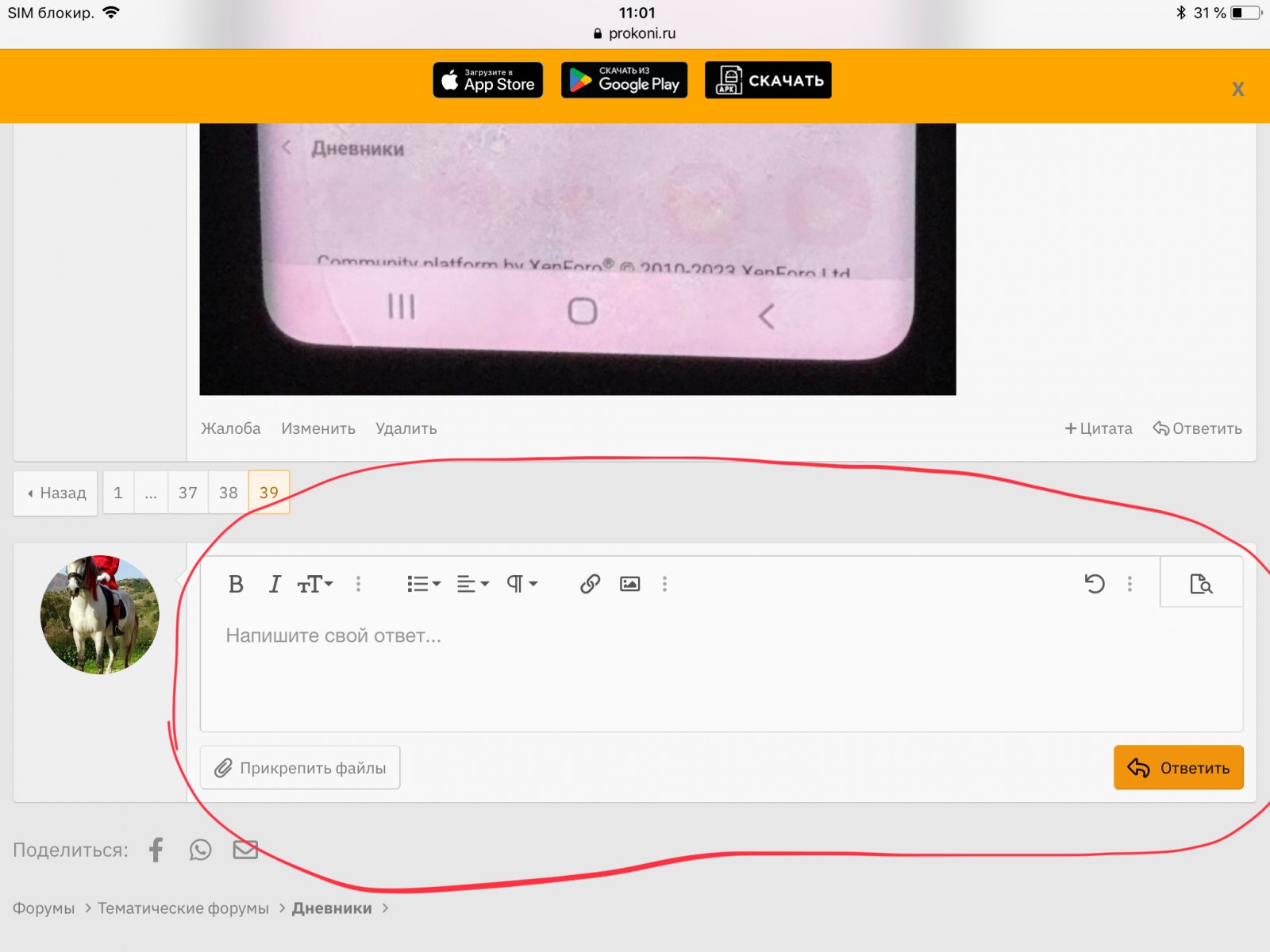Open the text alignment dropdown
The image size is (1270, 952).
pyautogui.click(x=472, y=585)
